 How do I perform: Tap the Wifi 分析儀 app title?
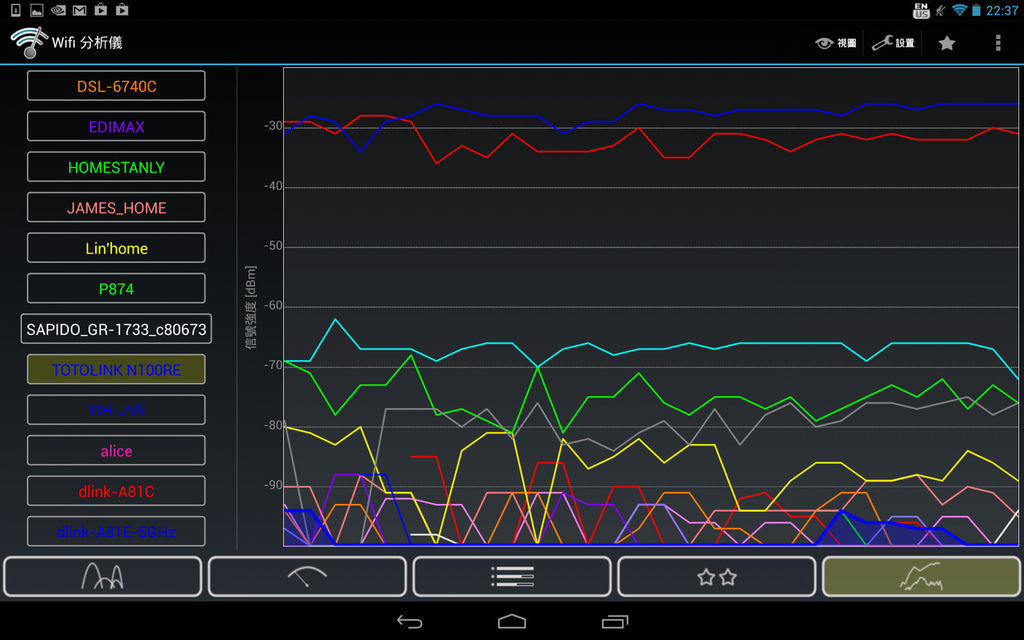87,42
